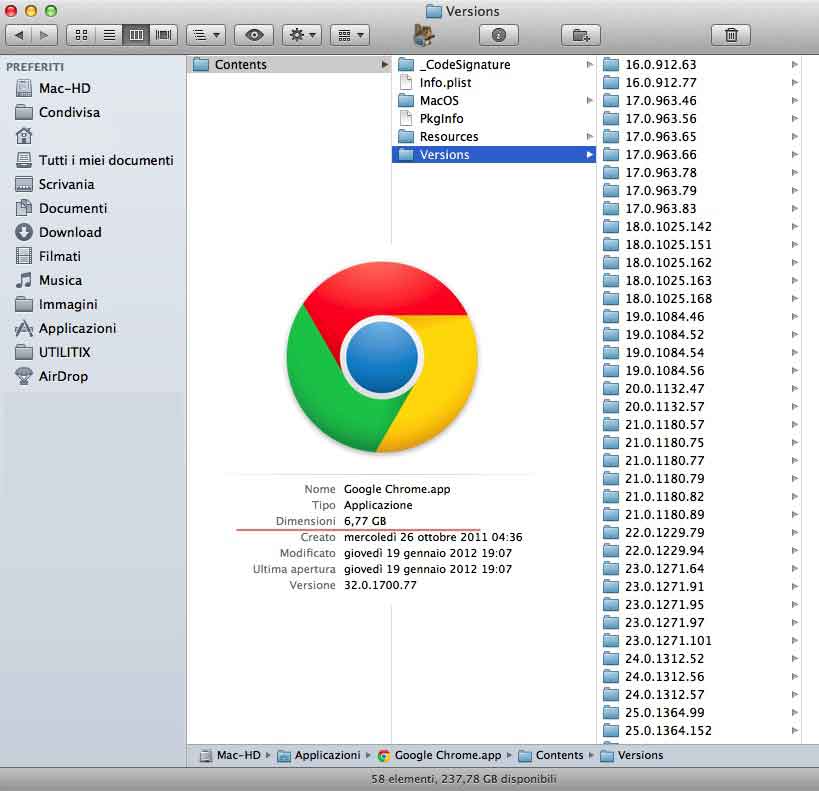819x791 pixels.
Task: Launch the Automator app icon in toolbar
Action: click(424, 35)
